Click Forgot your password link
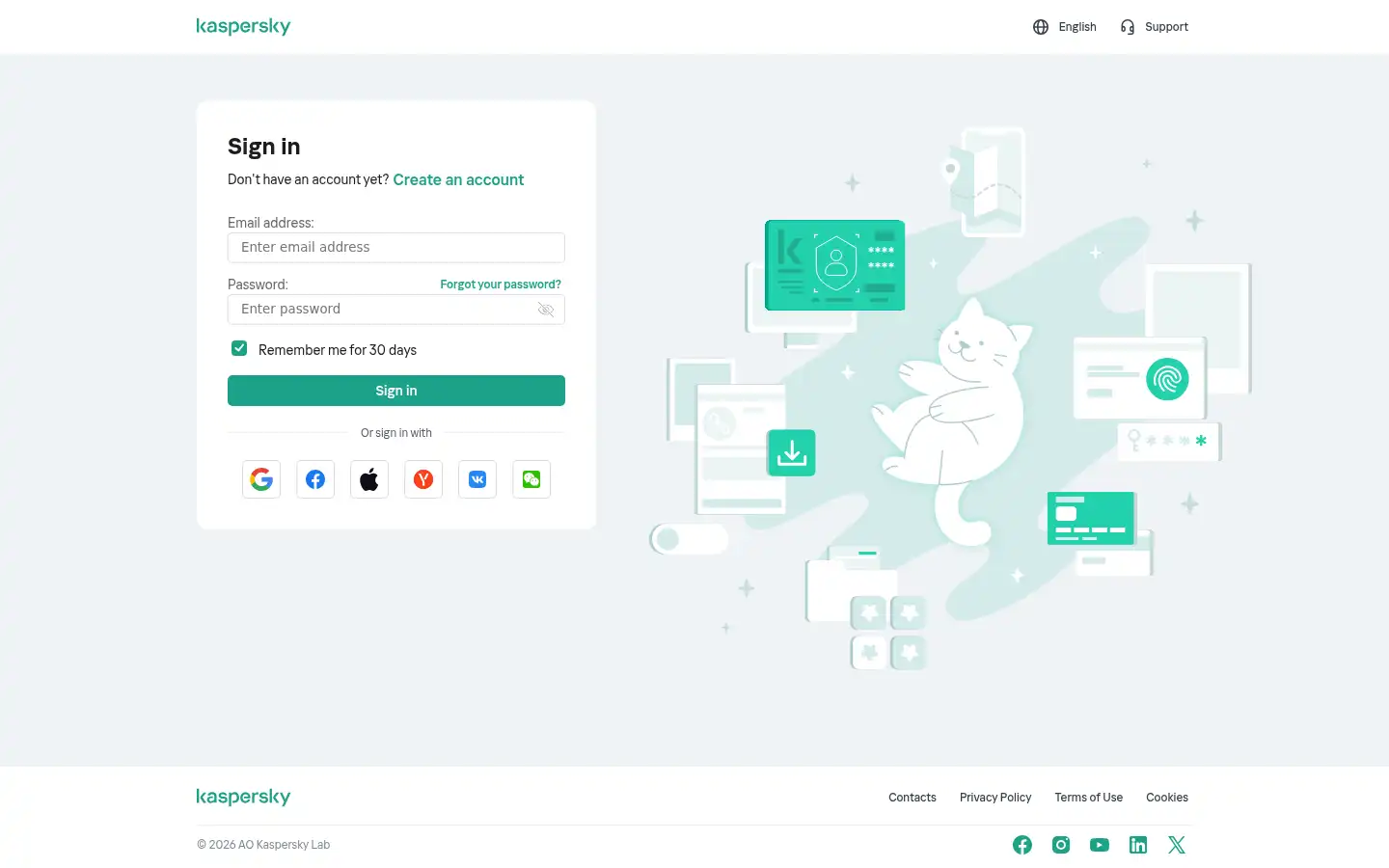The height and width of the screenshot is (868, 1389). point(501,285)
